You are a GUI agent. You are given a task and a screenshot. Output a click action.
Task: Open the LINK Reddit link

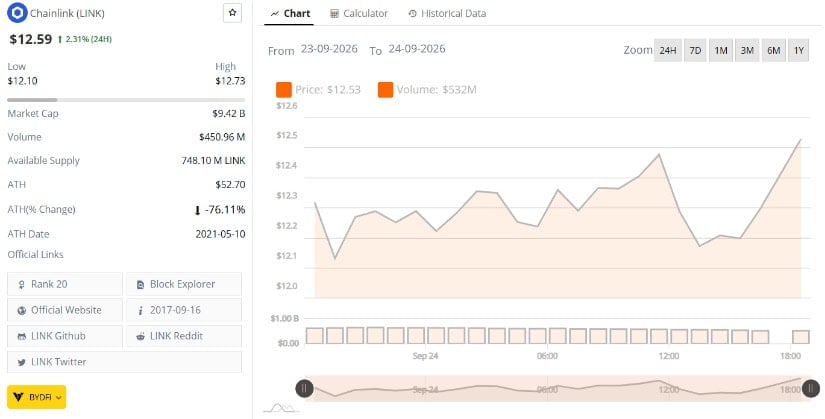[x=184, y=336]
